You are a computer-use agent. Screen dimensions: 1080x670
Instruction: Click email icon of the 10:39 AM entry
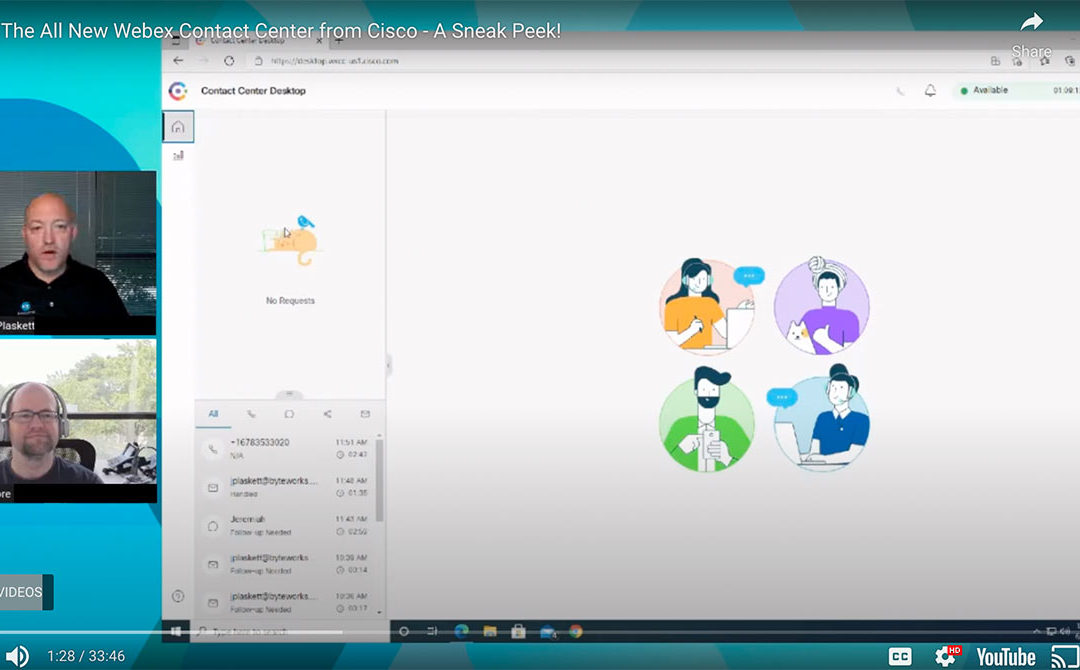[x=213, y=565]
